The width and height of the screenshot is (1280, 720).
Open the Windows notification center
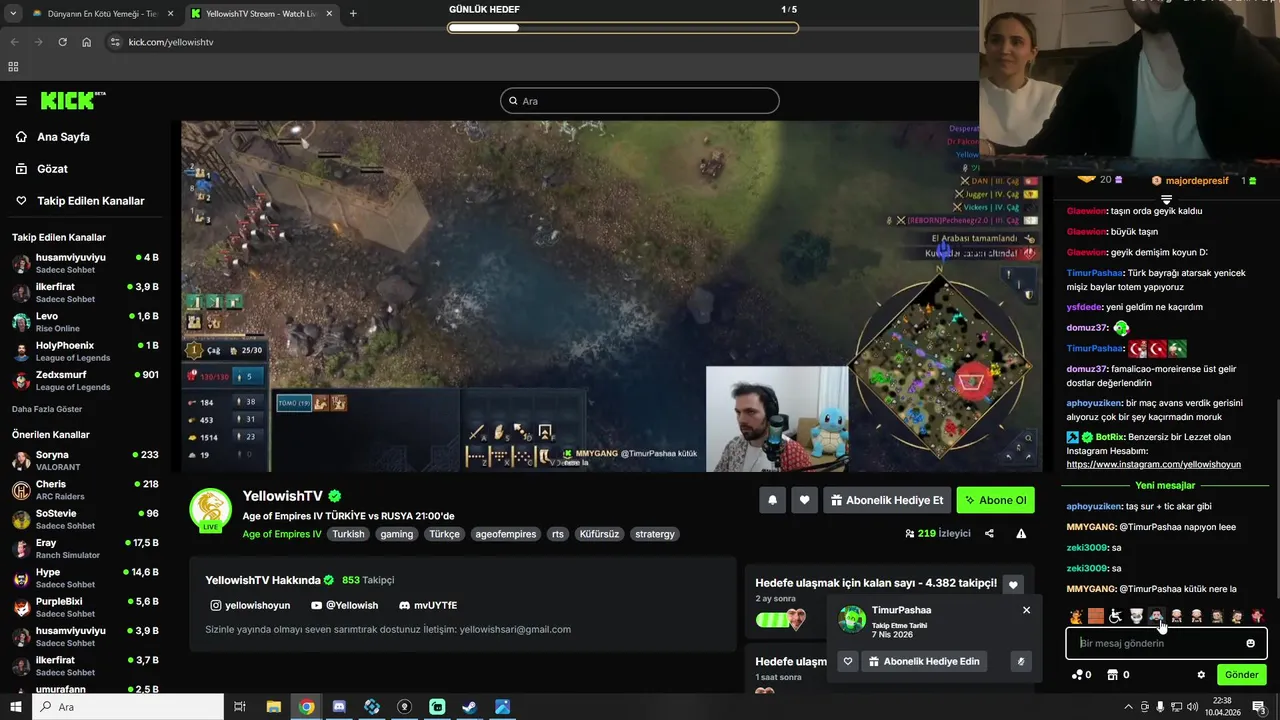pos(1259,707)
